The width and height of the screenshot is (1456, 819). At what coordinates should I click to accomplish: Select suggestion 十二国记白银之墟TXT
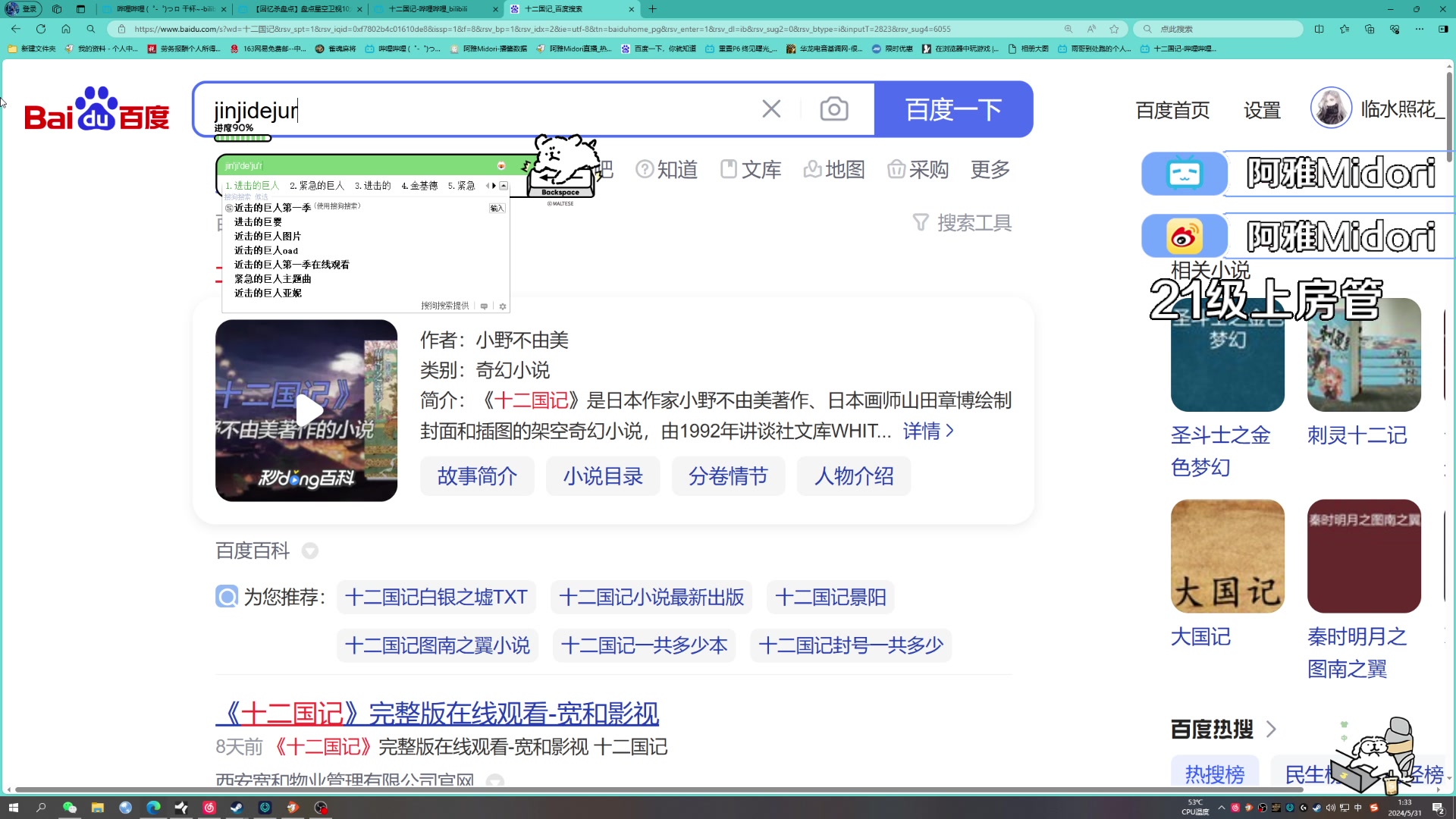(x=436, y=597)
